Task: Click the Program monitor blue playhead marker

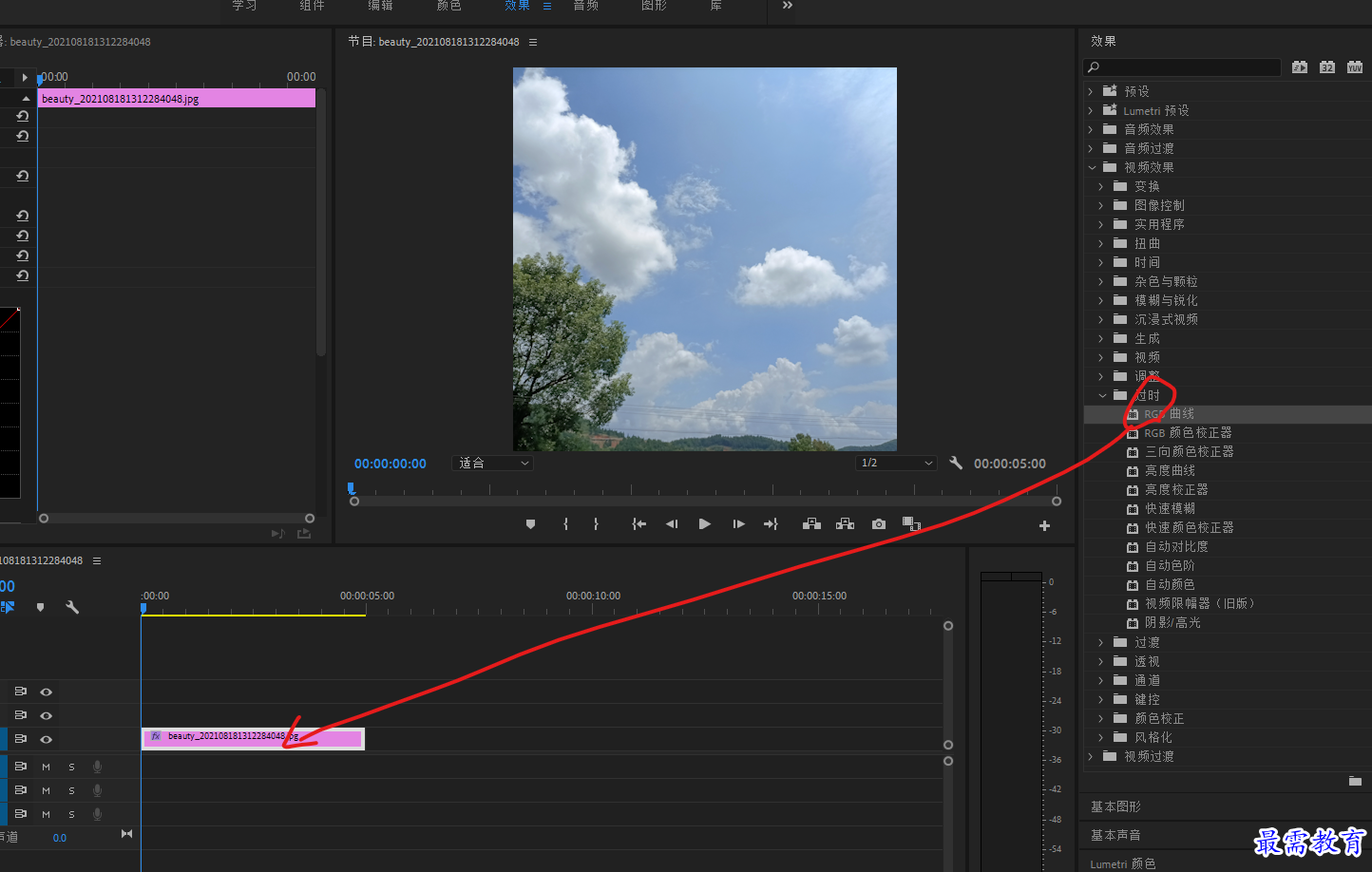Action: pyautogui.click(x=351, y=488)
